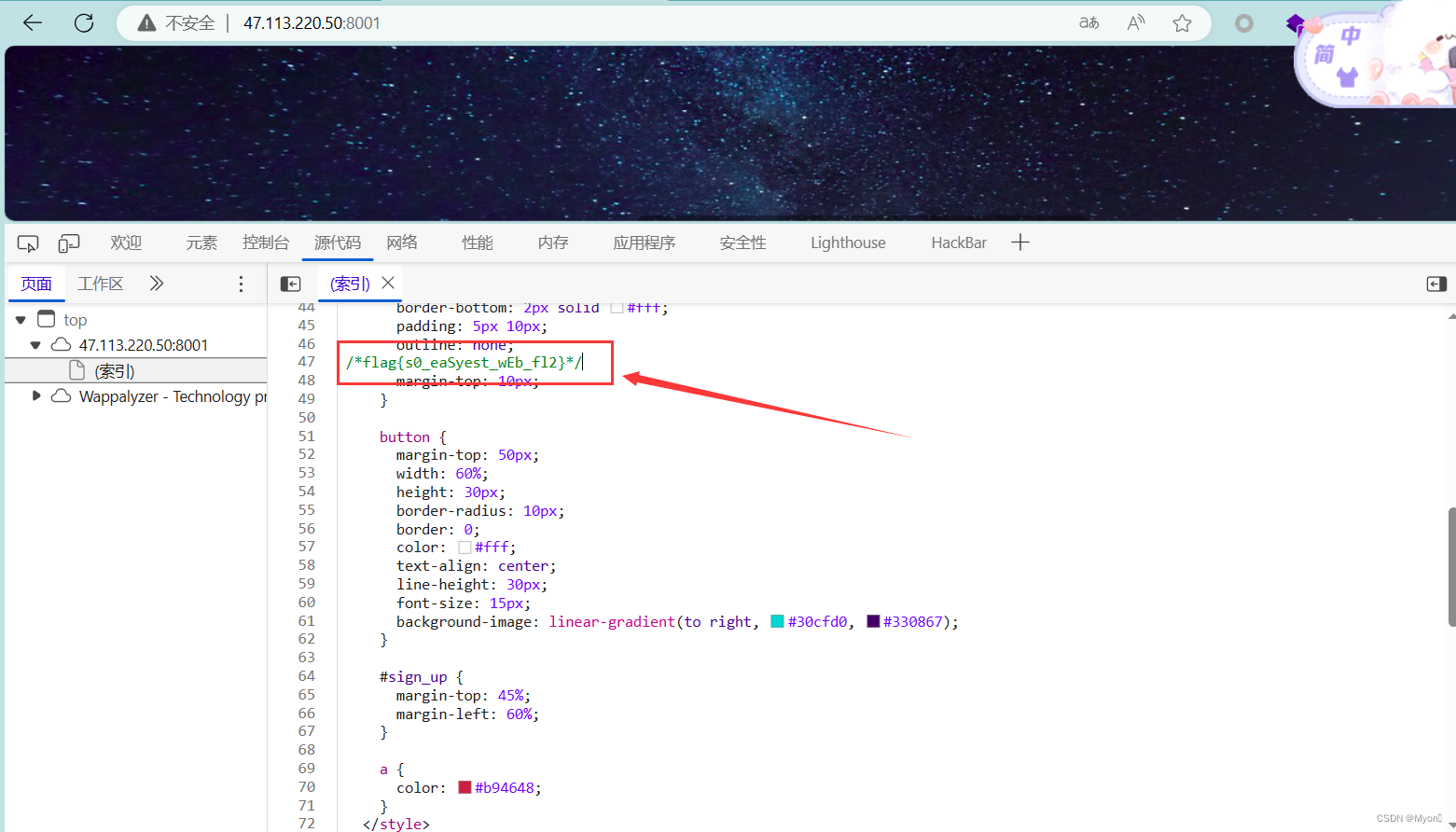Click line number 61 in gutter
This screenshot has width=1456, height=832.
(x=307, y=620)
